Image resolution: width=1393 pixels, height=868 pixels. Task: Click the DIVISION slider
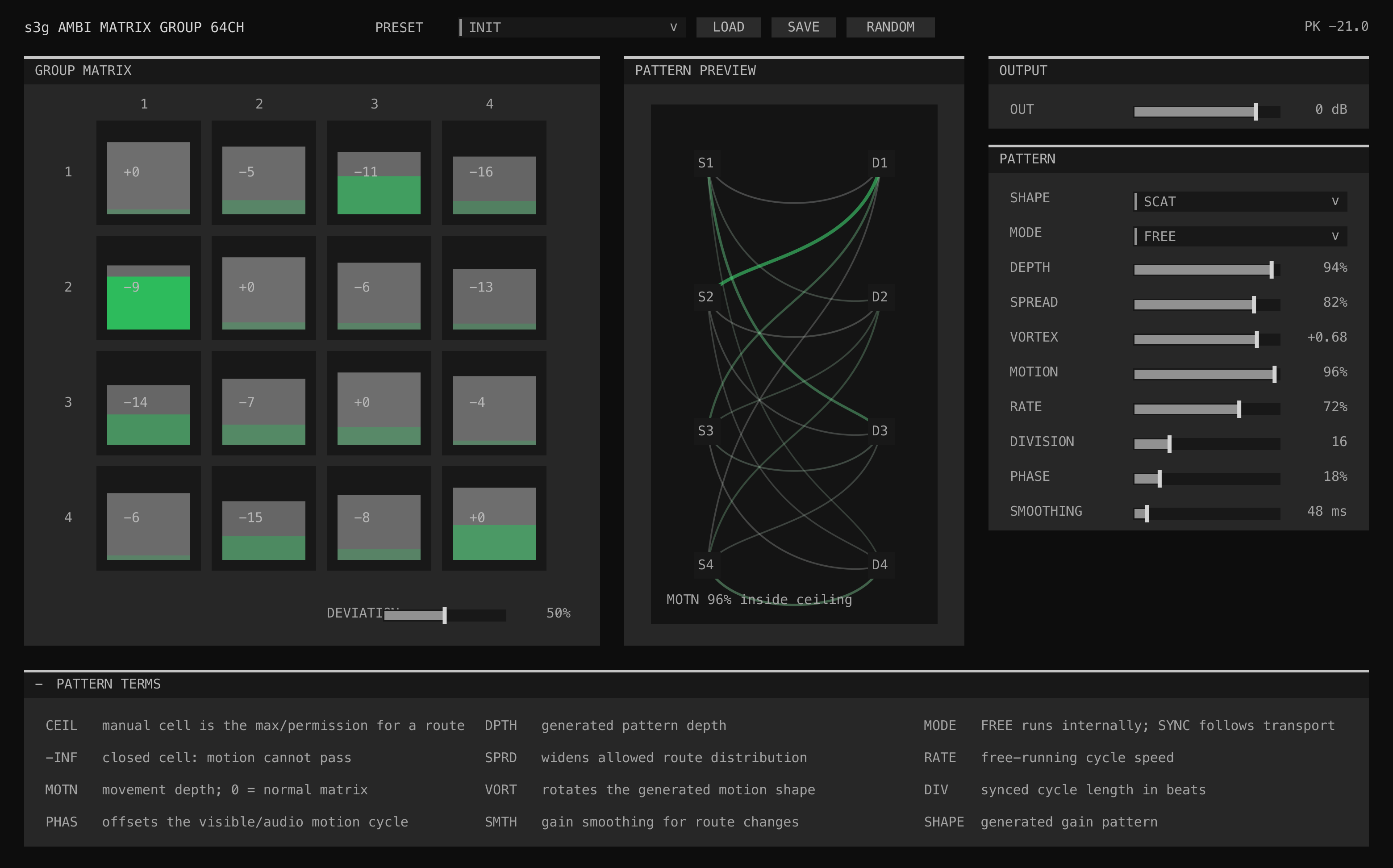(1206, 444)
